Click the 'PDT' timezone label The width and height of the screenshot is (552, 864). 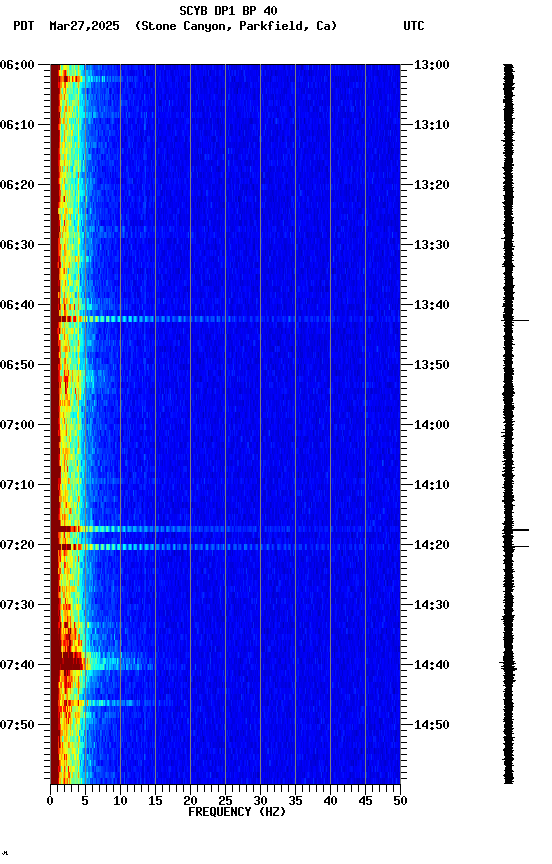[24, 26]
